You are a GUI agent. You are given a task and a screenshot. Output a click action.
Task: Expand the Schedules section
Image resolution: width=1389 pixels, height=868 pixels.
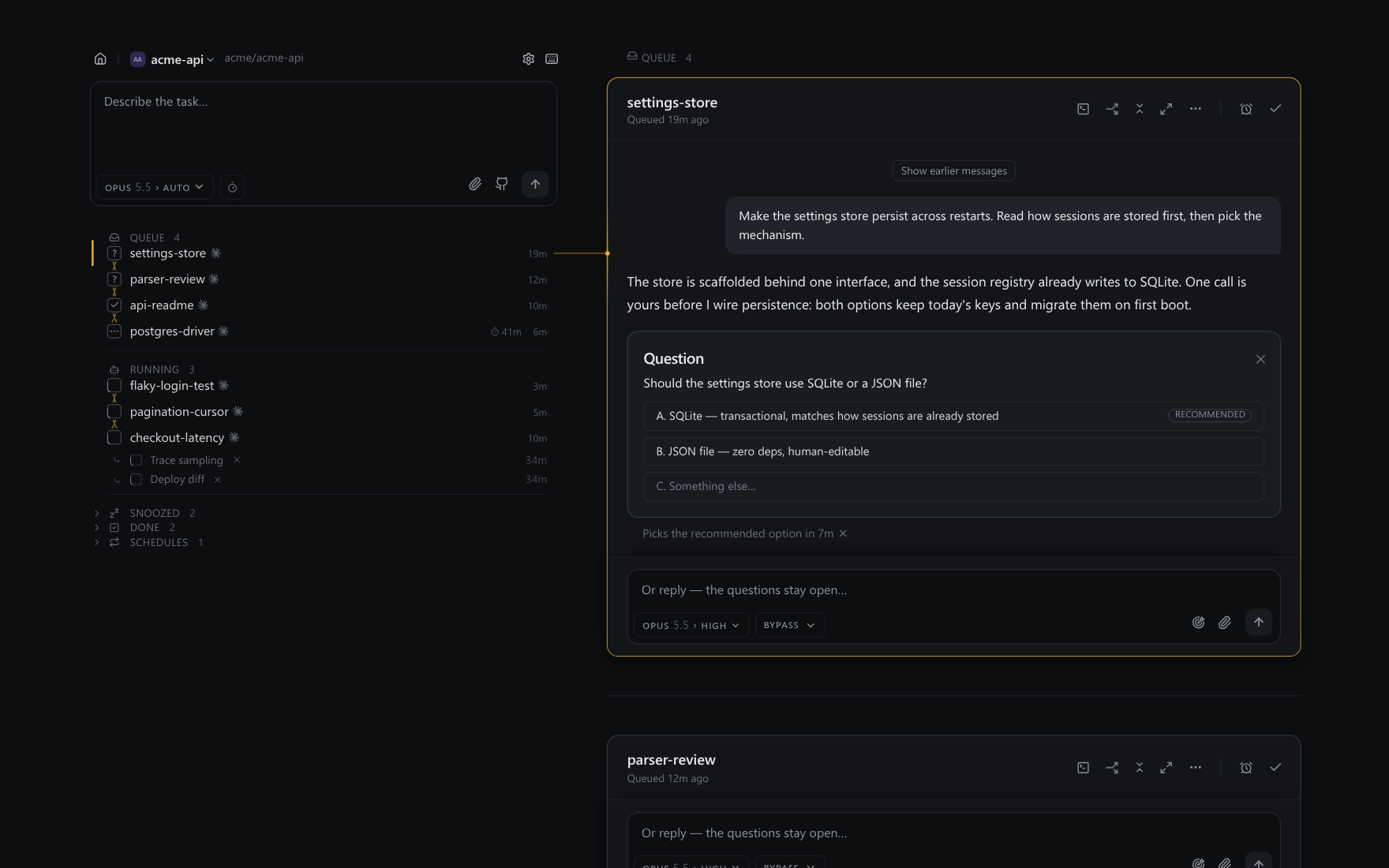point(148,542)
